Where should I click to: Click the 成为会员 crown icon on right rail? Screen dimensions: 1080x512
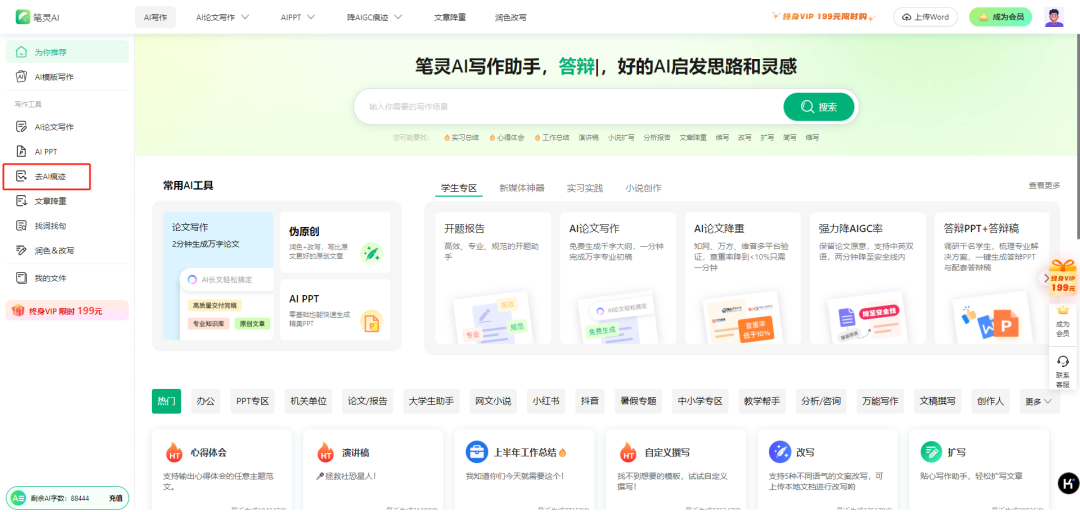click(1063, 310)
